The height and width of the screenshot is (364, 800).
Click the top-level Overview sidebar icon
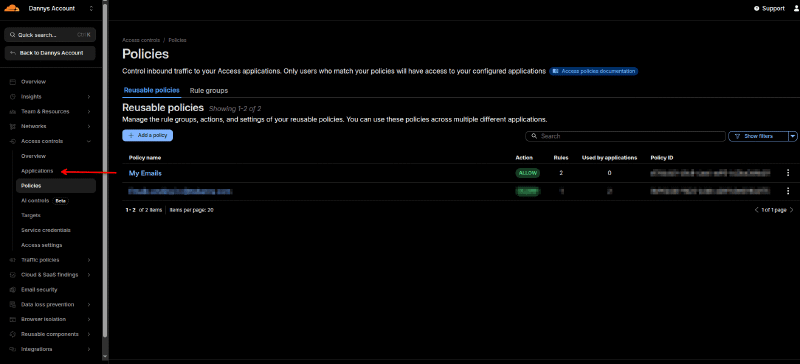[x=12, y=82]
